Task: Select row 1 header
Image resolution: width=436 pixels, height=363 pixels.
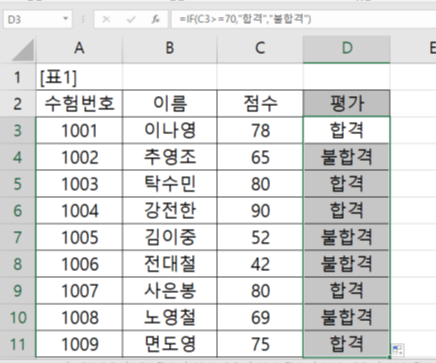Action: [x=18, y=77]
